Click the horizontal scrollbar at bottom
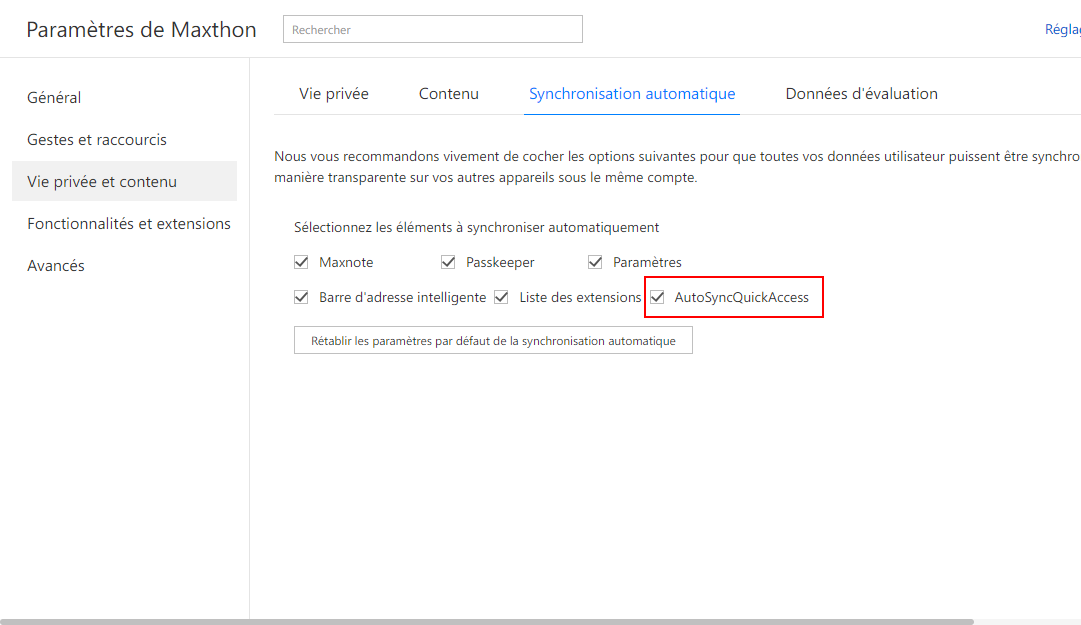The width and height of the screenshot is (1081, 625). point(487,622)
